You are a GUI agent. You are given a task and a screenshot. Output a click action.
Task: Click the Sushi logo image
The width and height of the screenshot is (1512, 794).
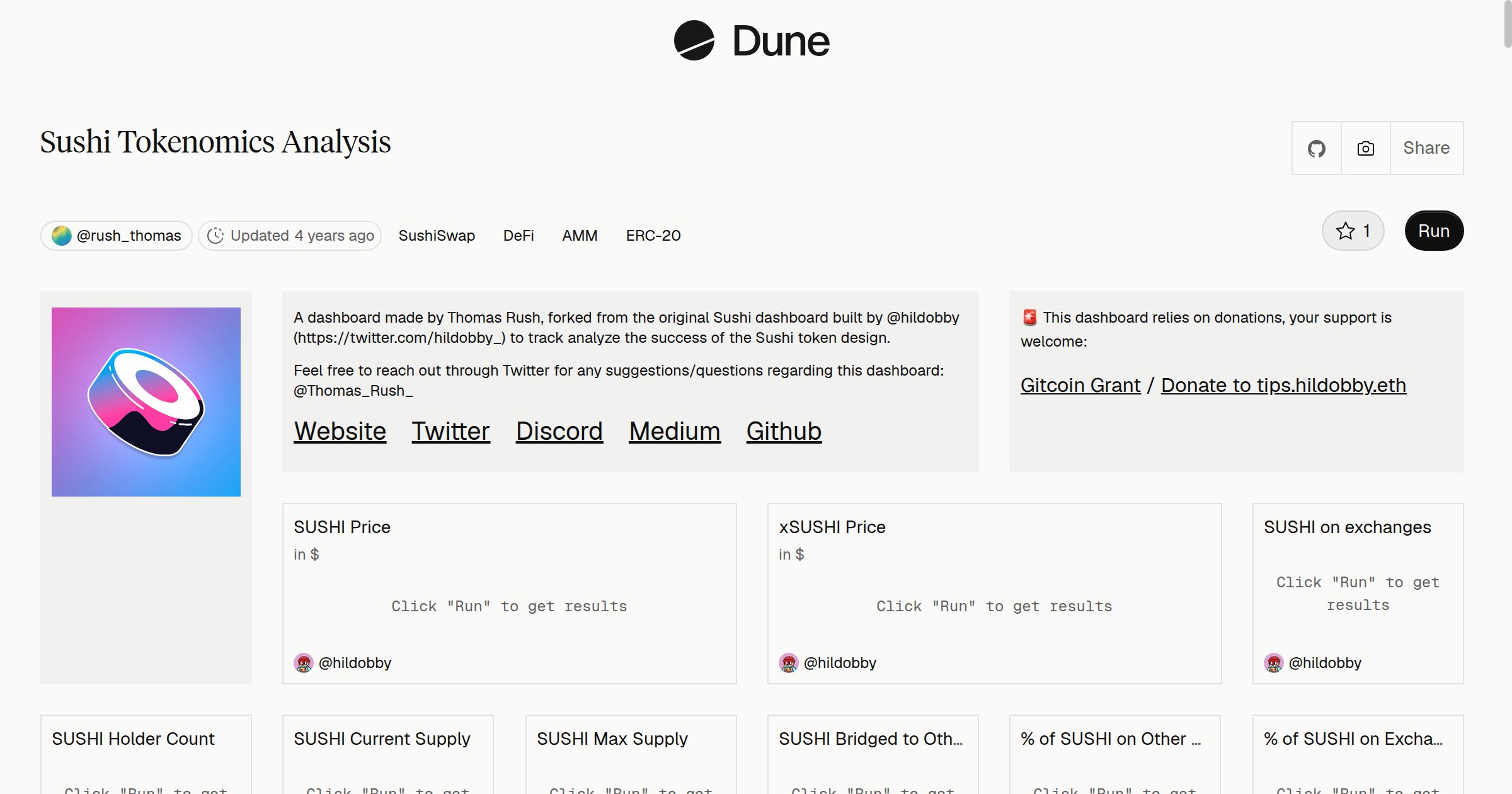coord(146,402)
